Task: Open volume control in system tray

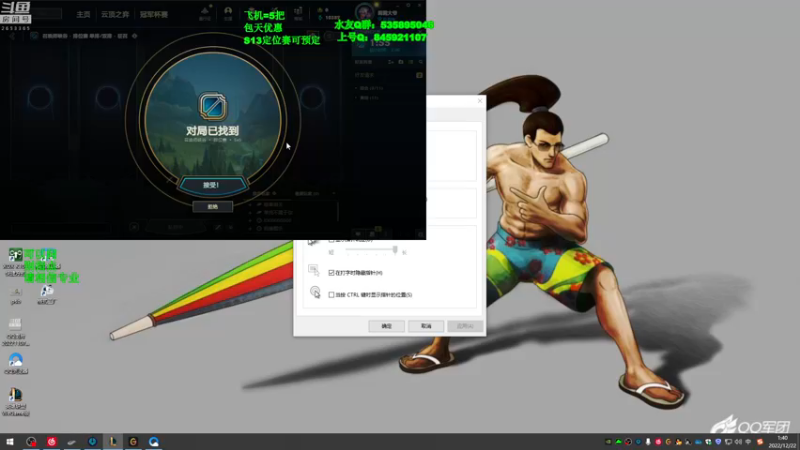Action: click(x=738, y=442)
